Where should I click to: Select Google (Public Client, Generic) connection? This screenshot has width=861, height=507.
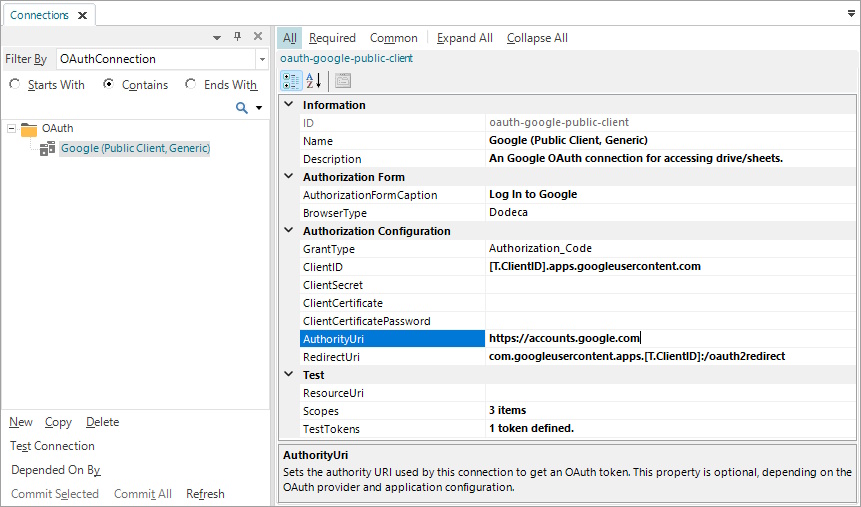(135, 148)
